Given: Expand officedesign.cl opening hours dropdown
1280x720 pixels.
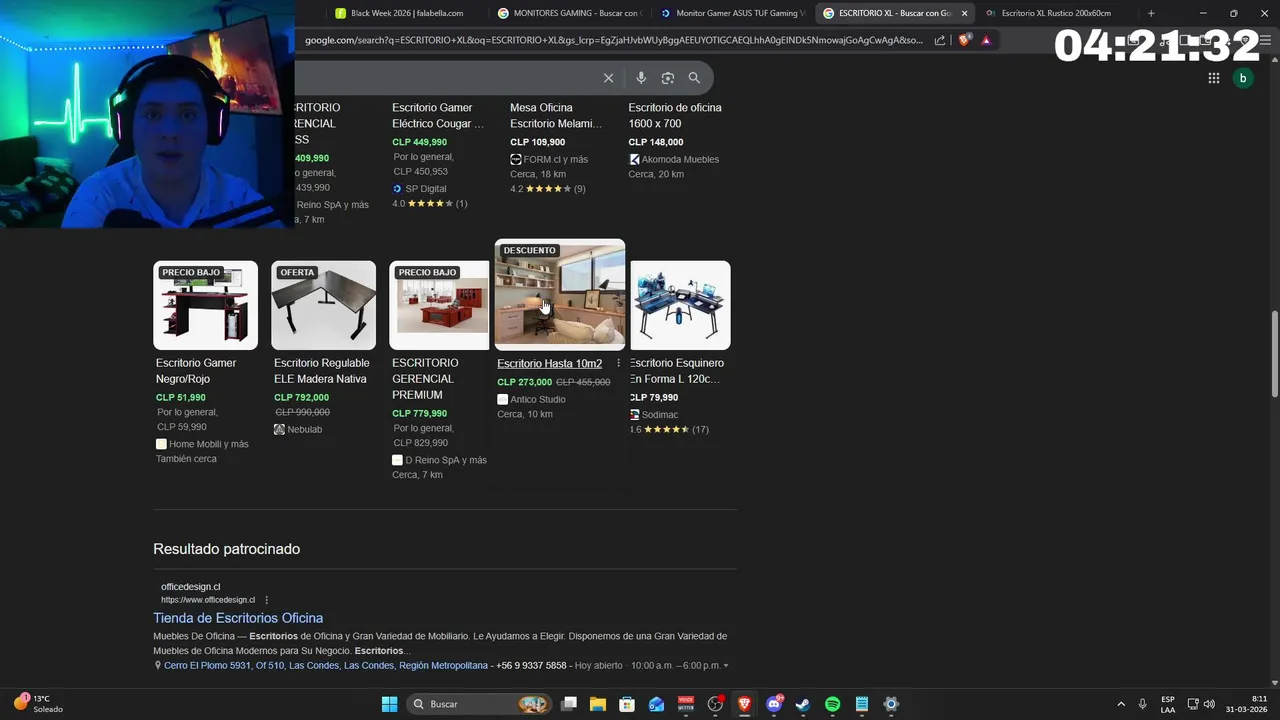Looking at the screenshot, I should (x=726, y=666).
